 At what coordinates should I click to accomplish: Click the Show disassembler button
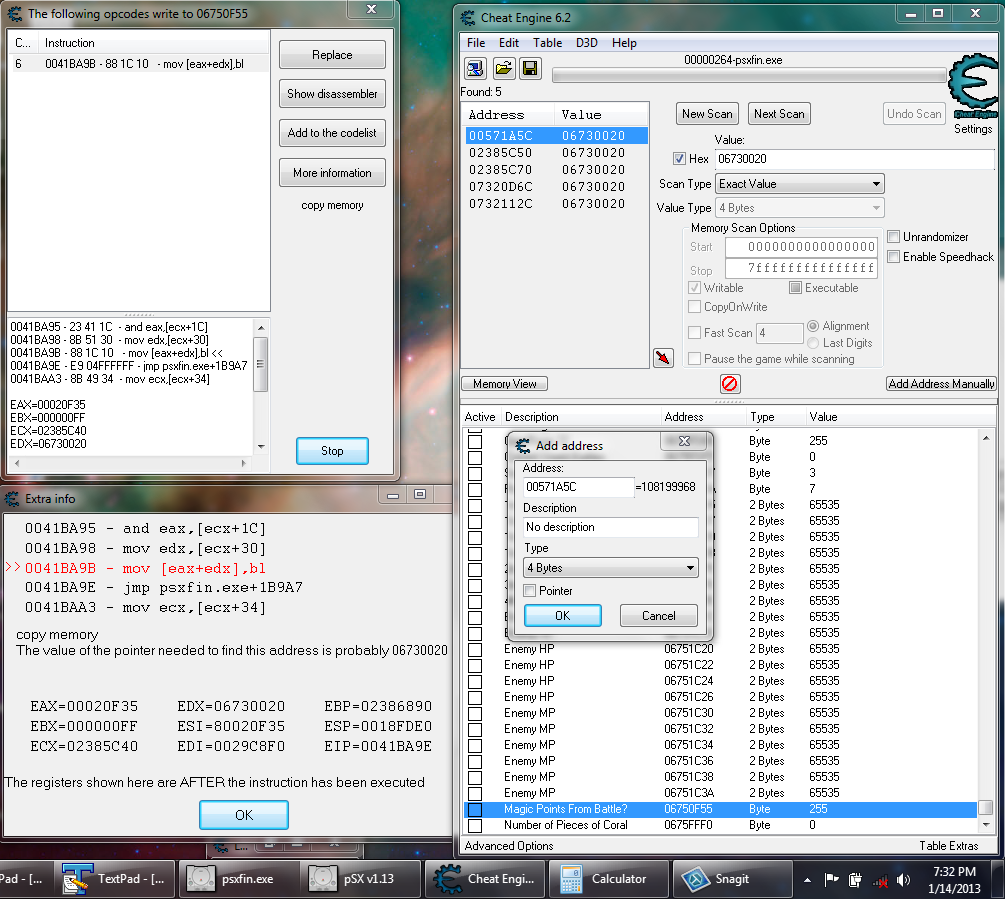[332, 94]
